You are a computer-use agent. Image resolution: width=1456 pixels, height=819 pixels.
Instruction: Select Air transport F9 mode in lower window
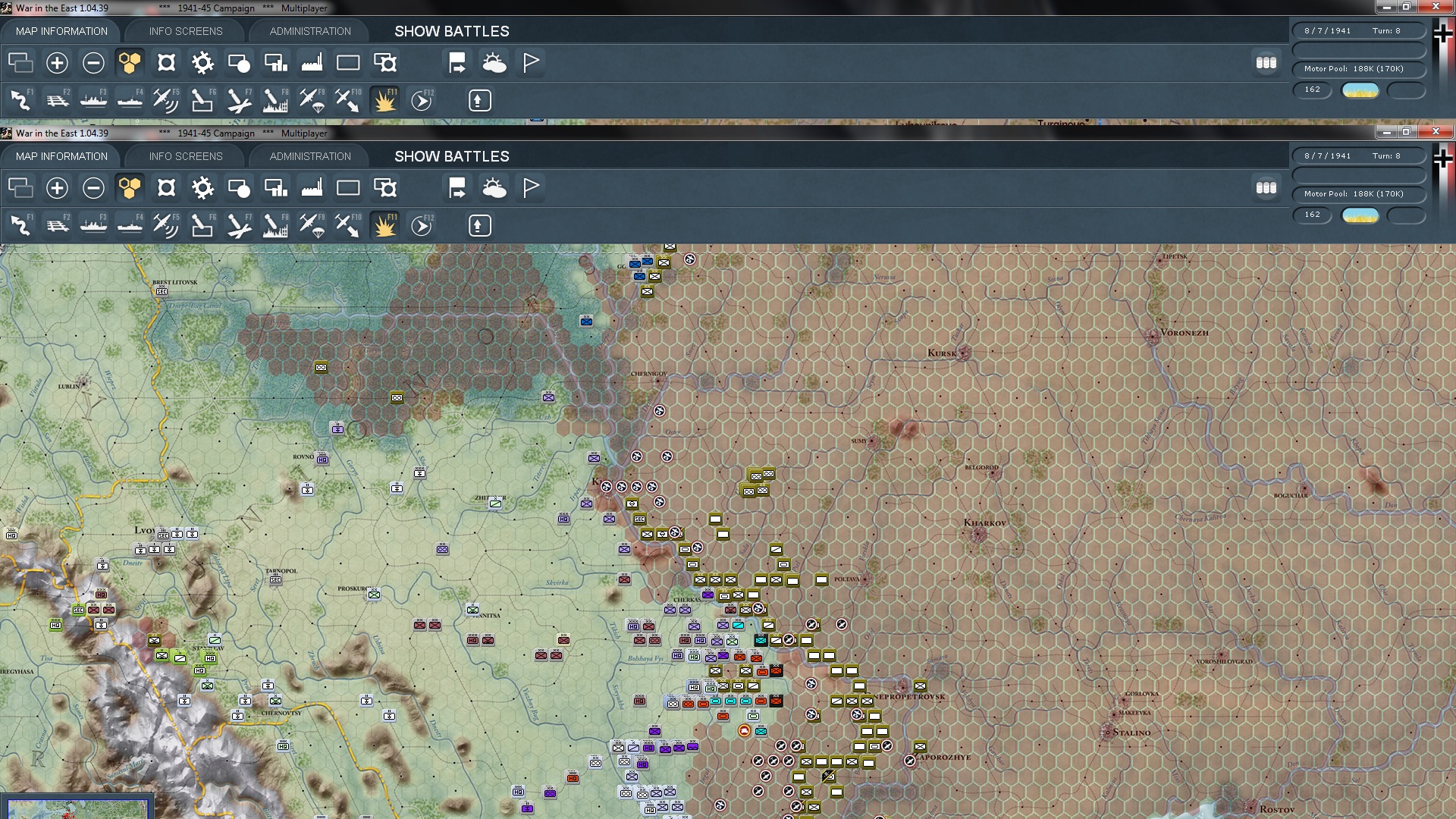[x=312, y=226]
